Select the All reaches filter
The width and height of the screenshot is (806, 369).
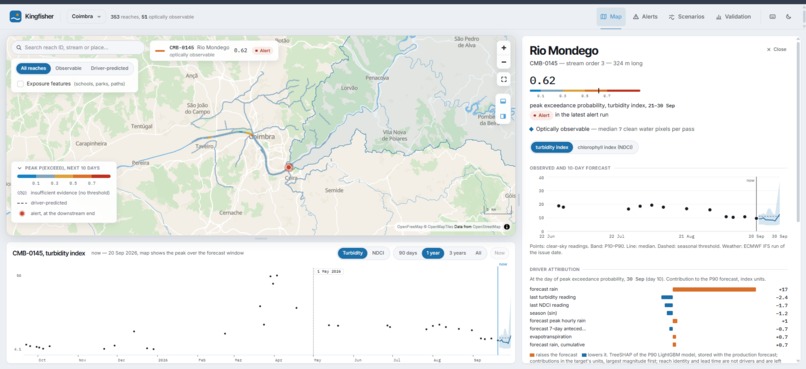coord(33,68)
